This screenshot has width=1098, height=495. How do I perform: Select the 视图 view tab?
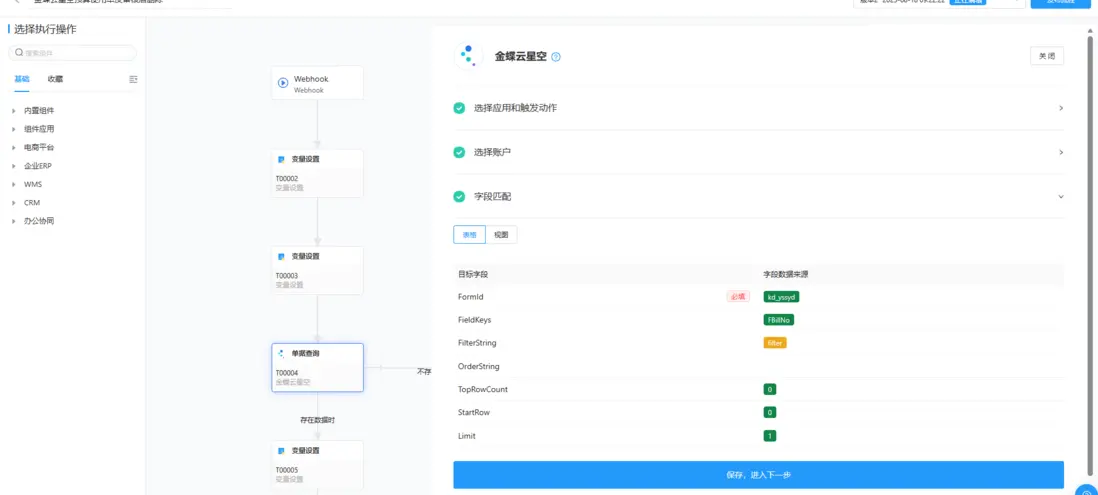pyautogui.click(x=501, y=235)
